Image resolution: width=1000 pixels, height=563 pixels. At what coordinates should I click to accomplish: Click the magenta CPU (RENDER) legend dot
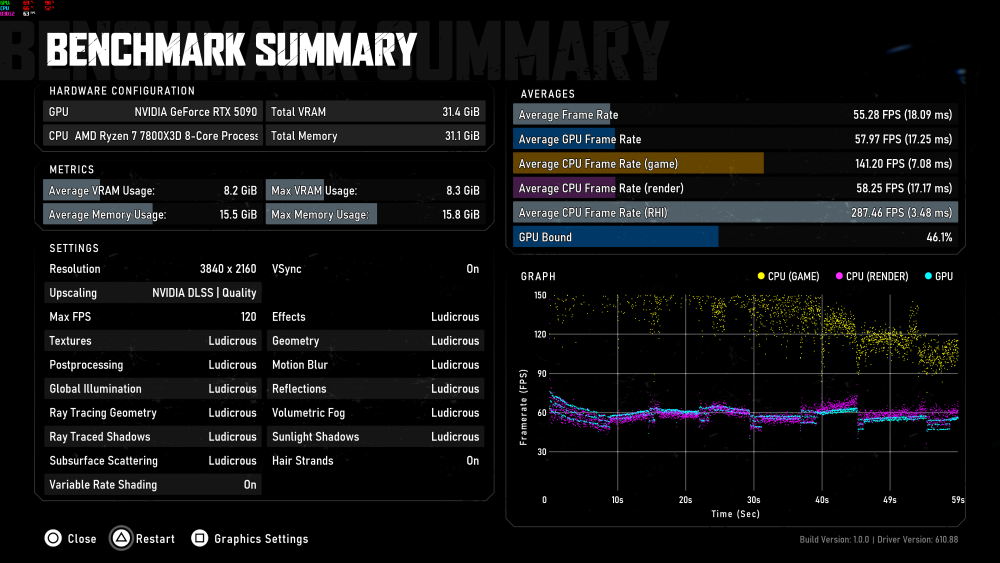pos(839,276)
